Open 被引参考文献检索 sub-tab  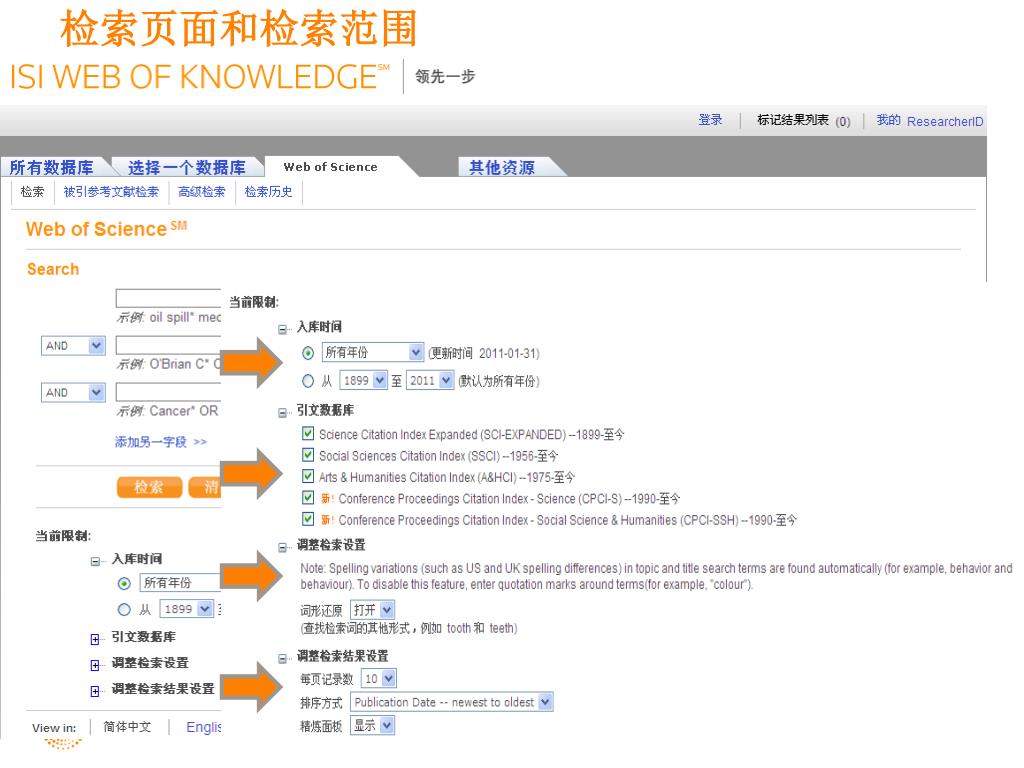point(111,191)
